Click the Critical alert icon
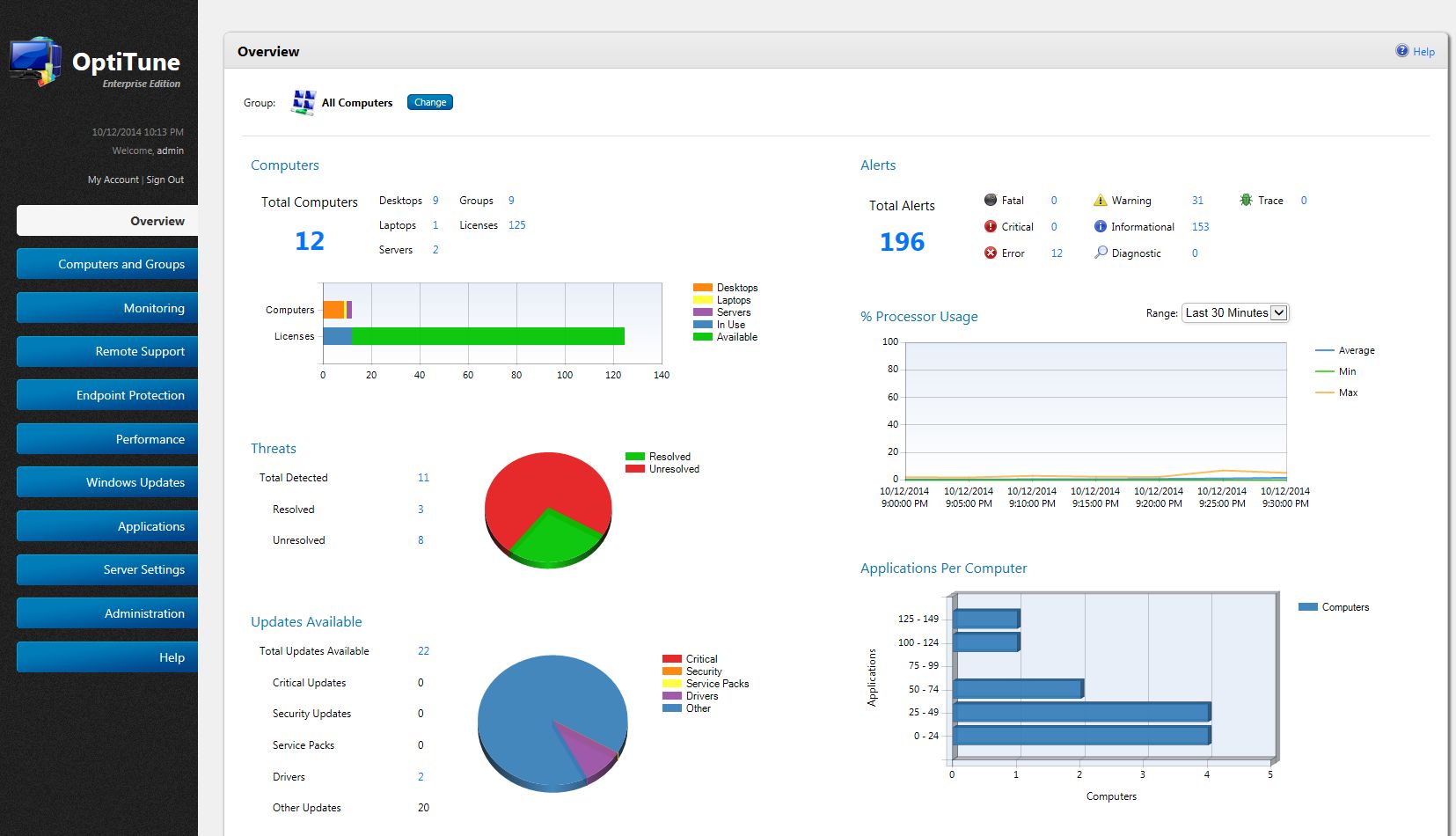This screenshot has width=1456, height=836. point(991,226)
